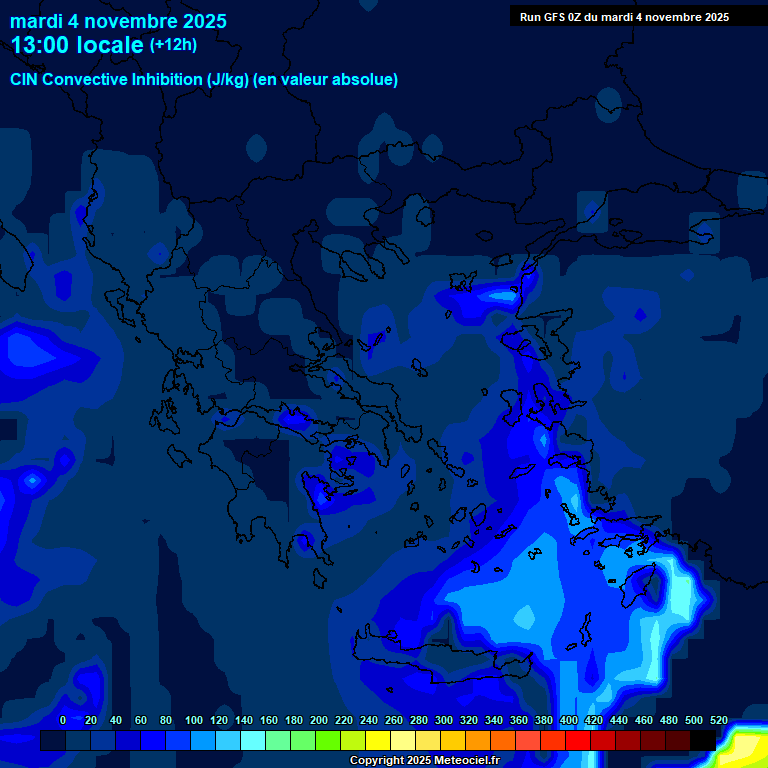
Task: Click the legend value '260'
Action: click(394, 720)
